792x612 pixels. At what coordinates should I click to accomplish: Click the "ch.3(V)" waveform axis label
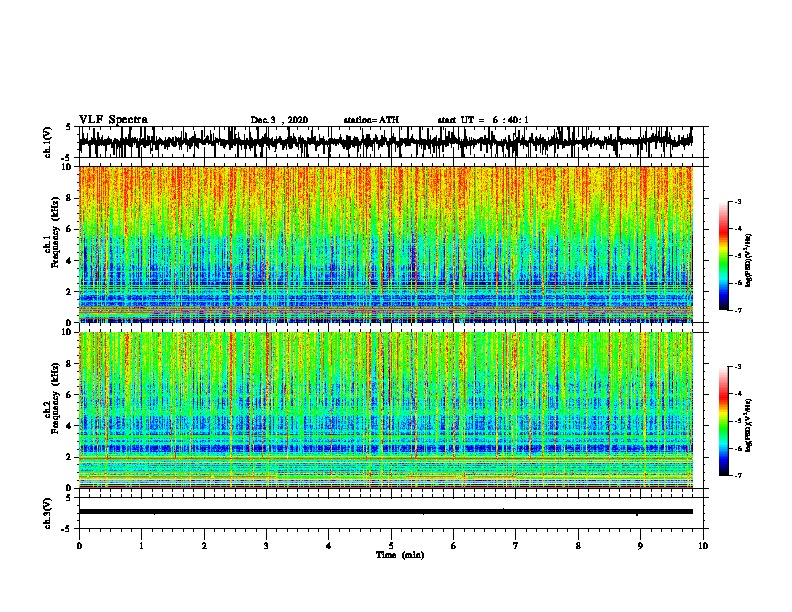pyautogui.click(x=48, y=513)
